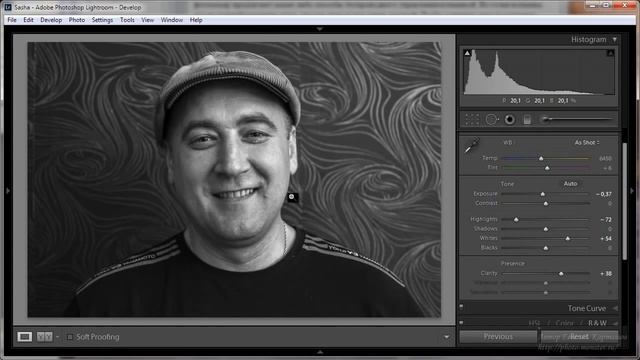Viewport: 640px width, 360px height.
Task: Select the Crop Overlay tool
Action: (472, 120)
